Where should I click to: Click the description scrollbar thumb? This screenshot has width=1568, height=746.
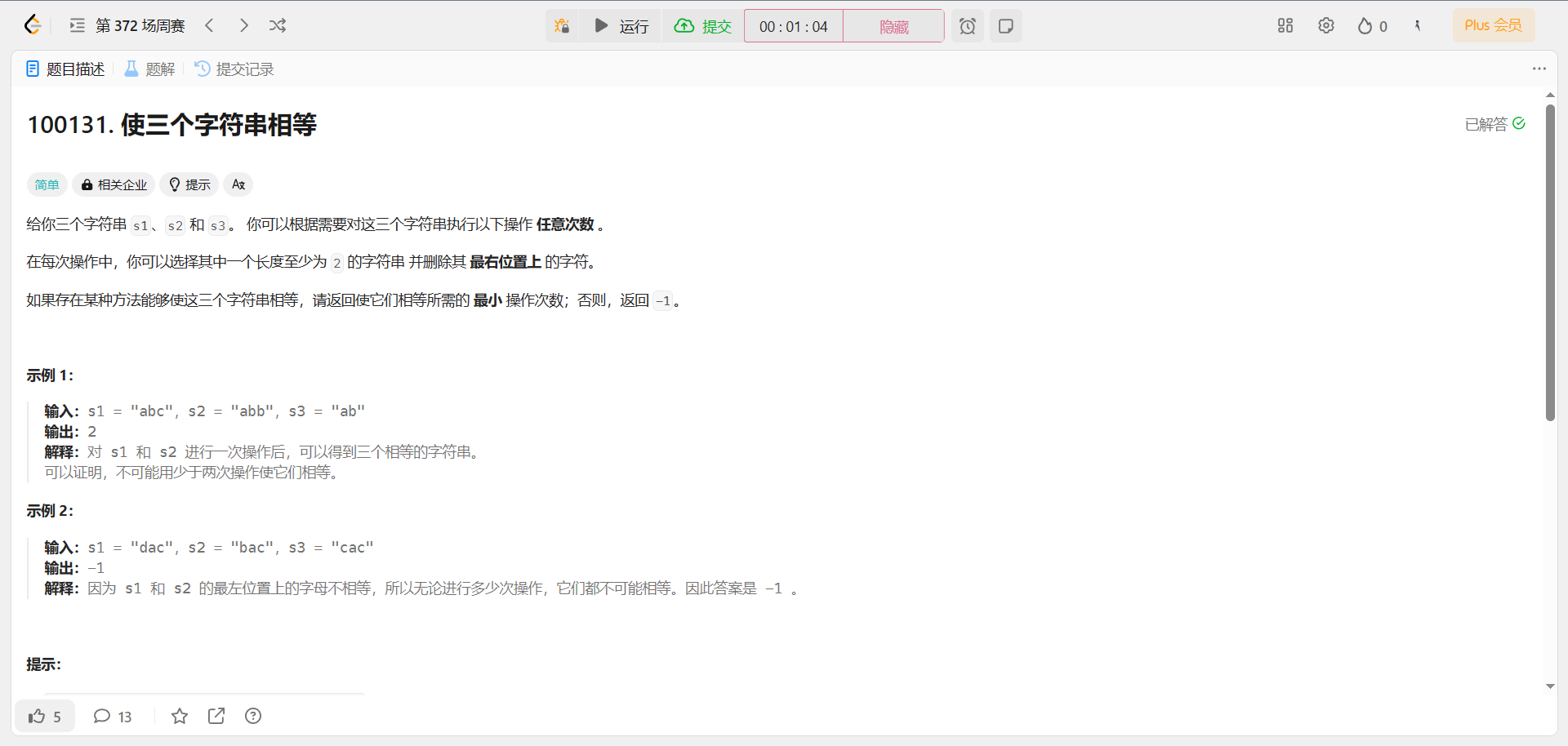pyautogui.click(x=1550, y=261)
